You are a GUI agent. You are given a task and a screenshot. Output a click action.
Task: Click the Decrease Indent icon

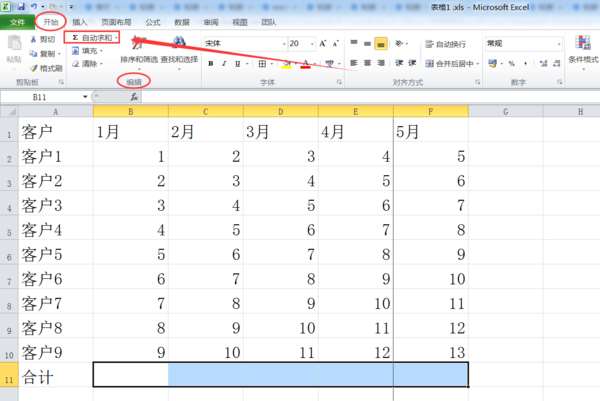(399, 63)
